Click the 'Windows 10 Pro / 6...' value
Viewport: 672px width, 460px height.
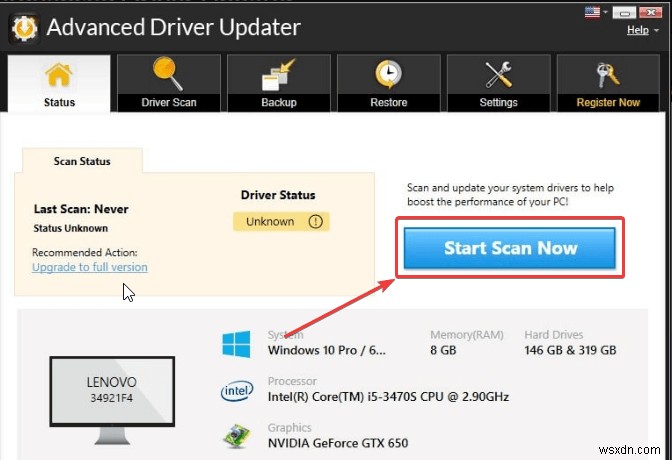[x=327, y=351]
